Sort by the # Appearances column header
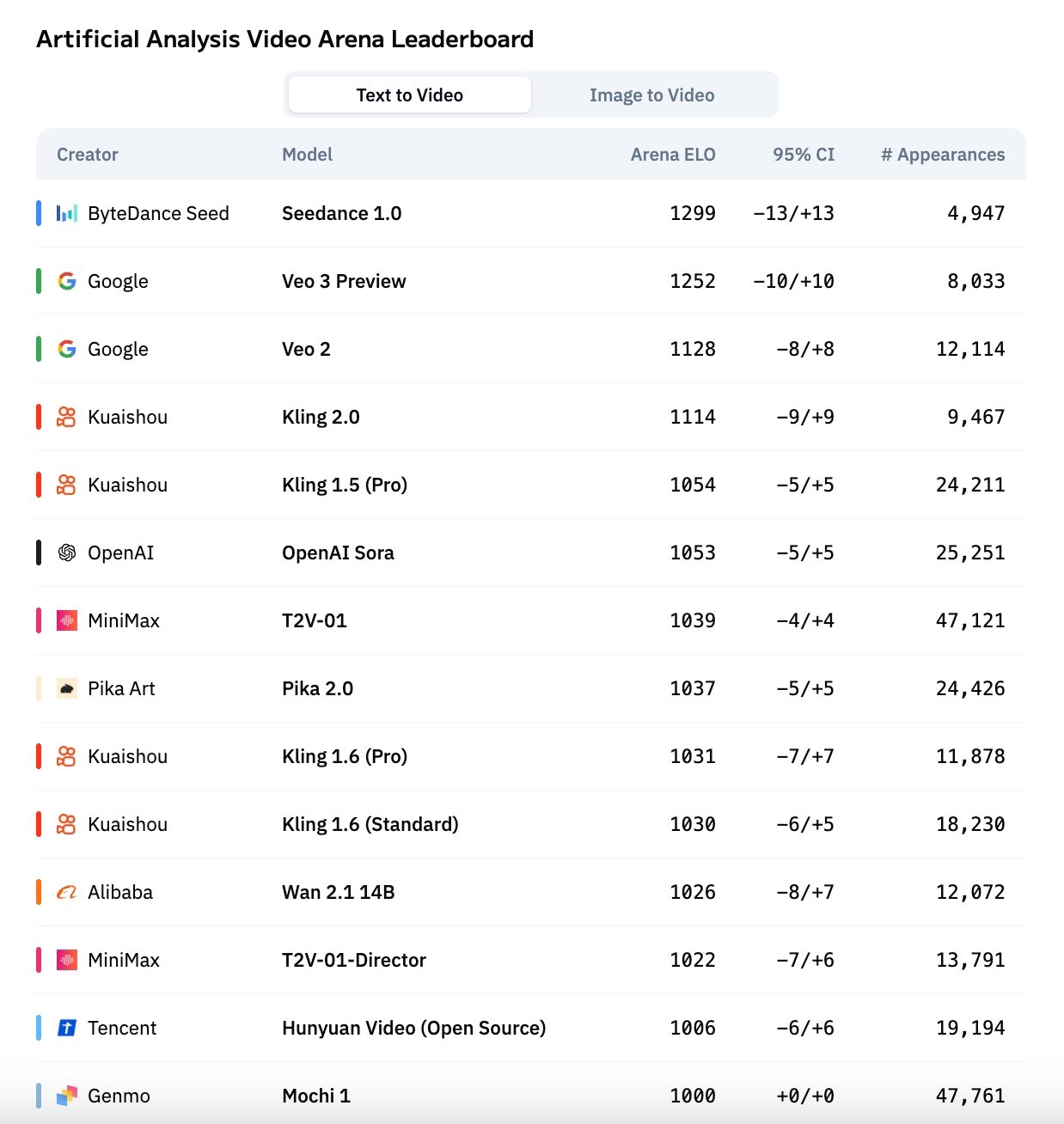The width and height of the screenshot is (1064, 1124). coord(942,155)
